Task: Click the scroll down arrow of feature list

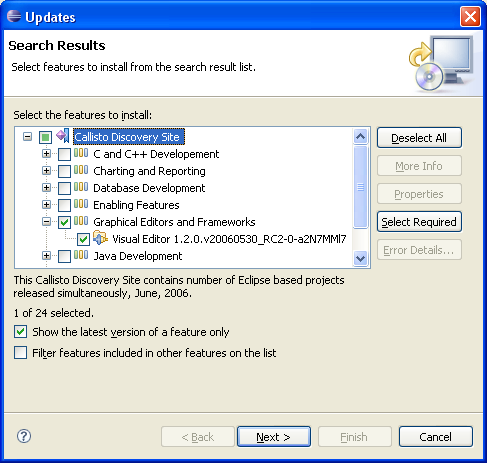Action: (x=360, y=258)
